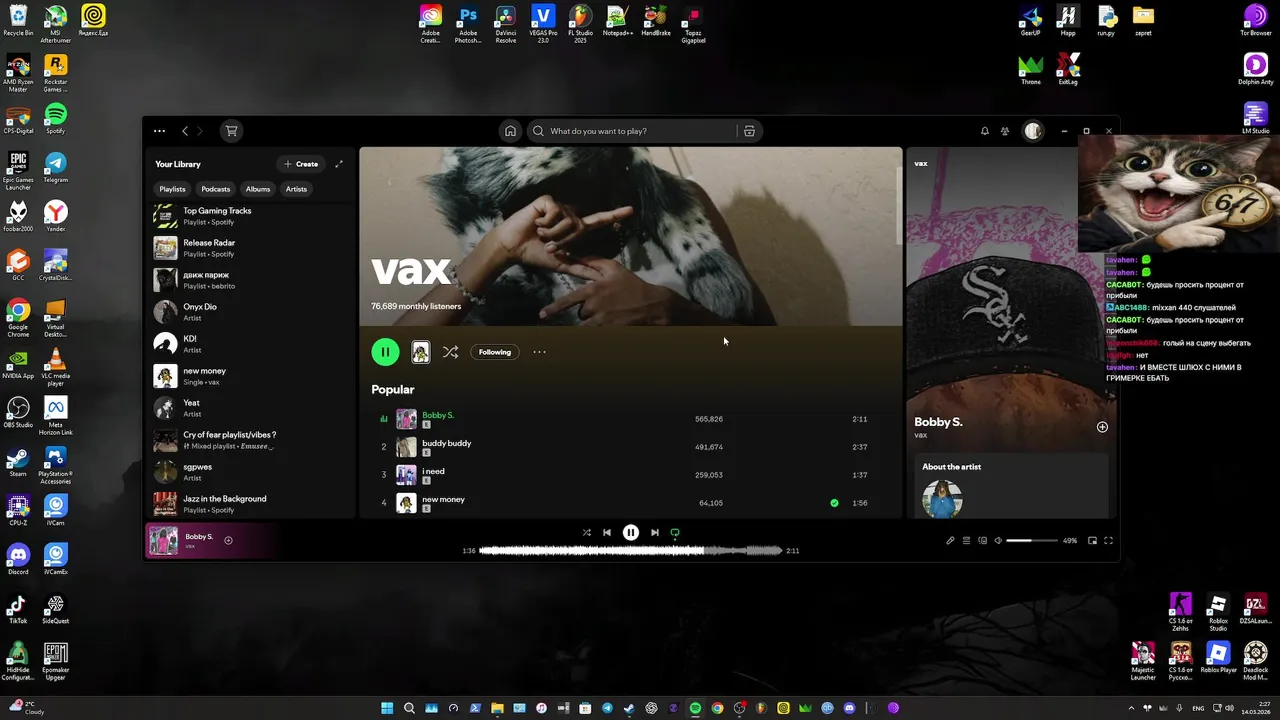
Task: Open sgpwes artist in library
Action: (x=250, y=472)
